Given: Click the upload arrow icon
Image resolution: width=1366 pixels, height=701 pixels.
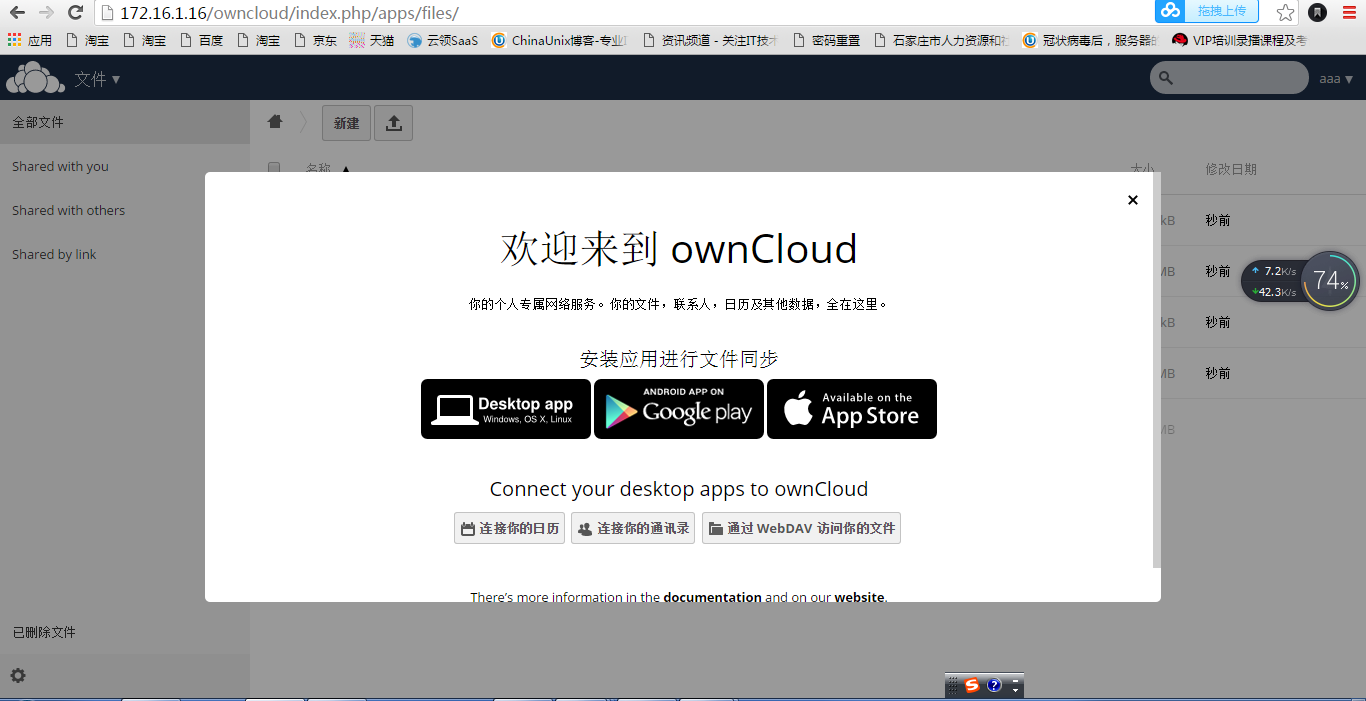Looking at the screenshot, I should click(x=393, y=123).
